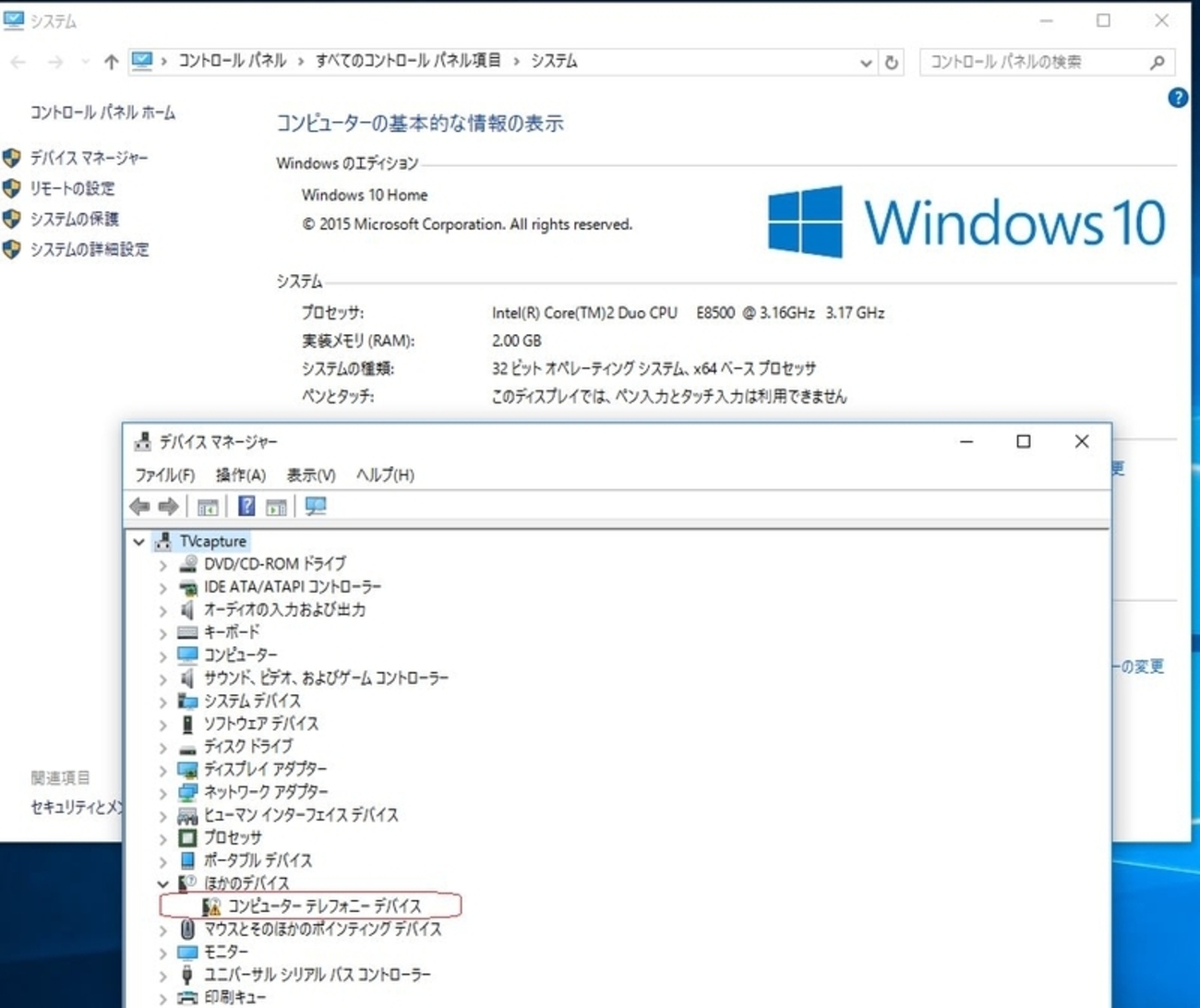Select the 印刷キュー tree item
This screenshot has height=1008, width=1200.
pos(234,997)
